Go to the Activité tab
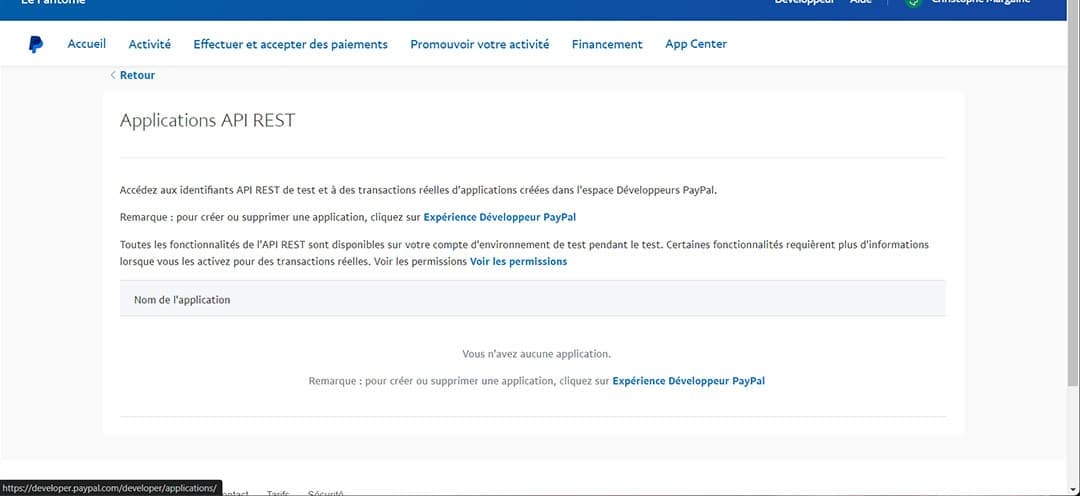This screenshot has height=496, width=1080. tap(150, 44)
